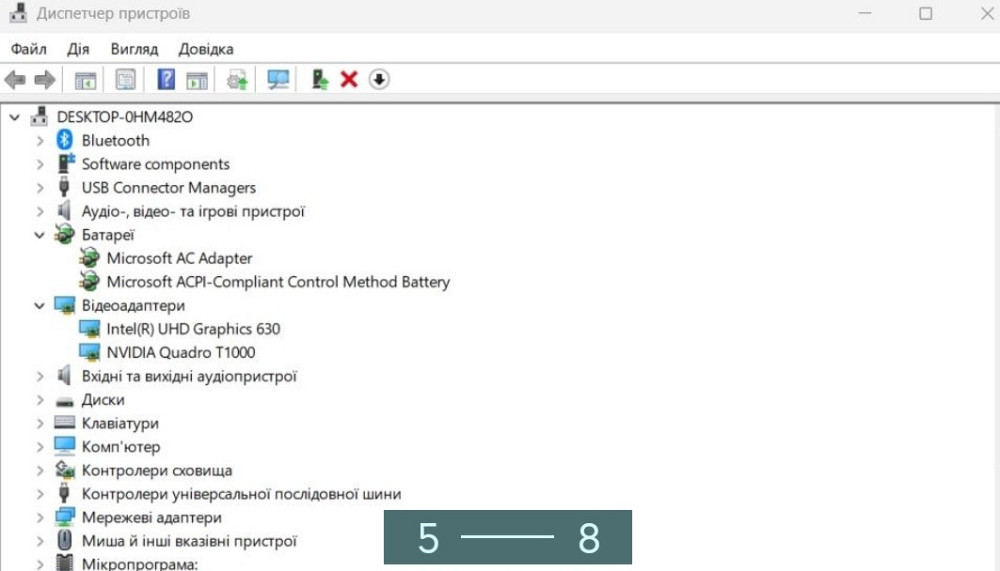Minimize the Диспетчер пристроїв window
Screen dimensions: 1000x571
pos(865,13)
